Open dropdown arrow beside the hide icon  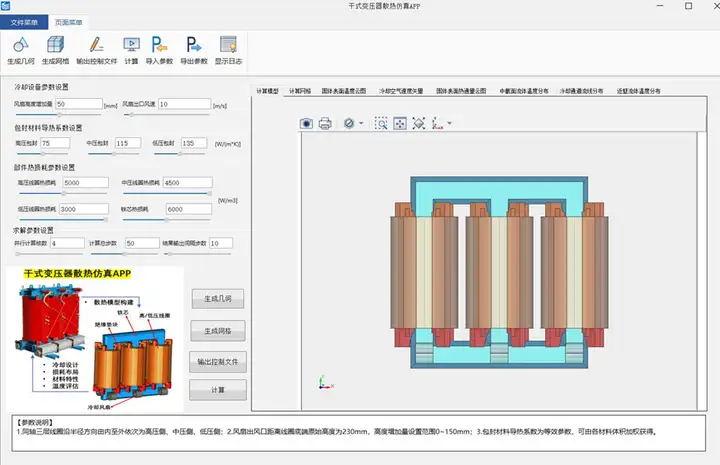click(361, 123)
